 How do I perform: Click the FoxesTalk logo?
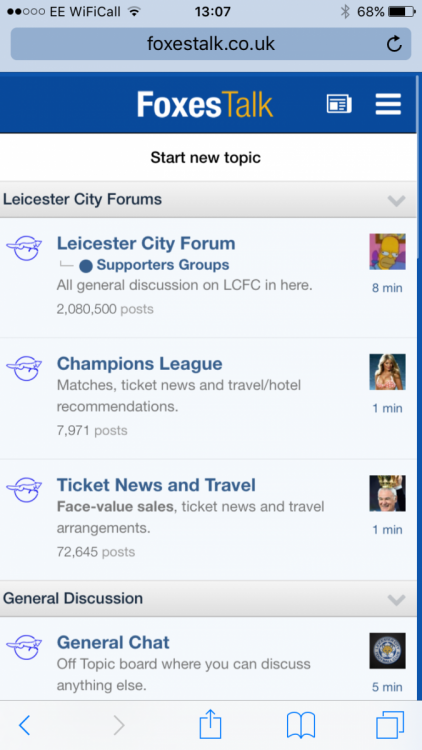tap(205, 104)
